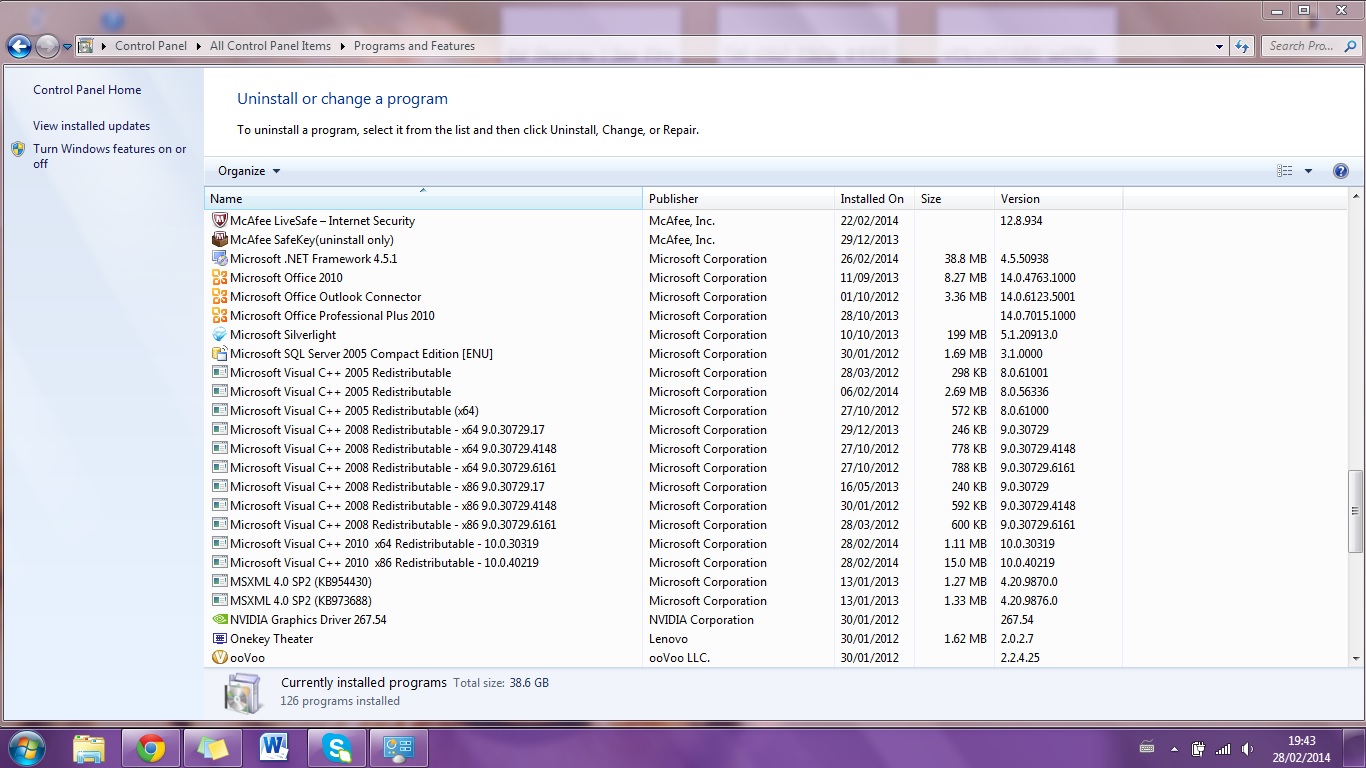Viewport: 1366px width, 768px height.
Task: Click the Visual C++ 2010 x64 Redistributable icon
Action: click(x=220, y=543)
